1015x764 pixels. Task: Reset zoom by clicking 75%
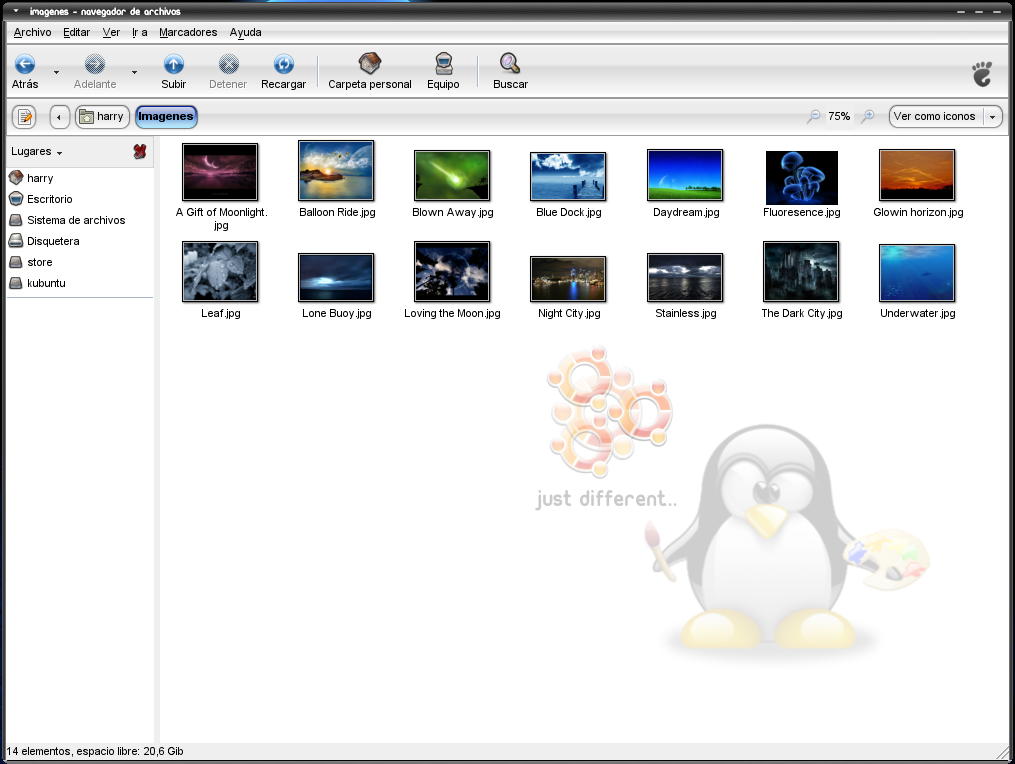click(x=839, y=116)
